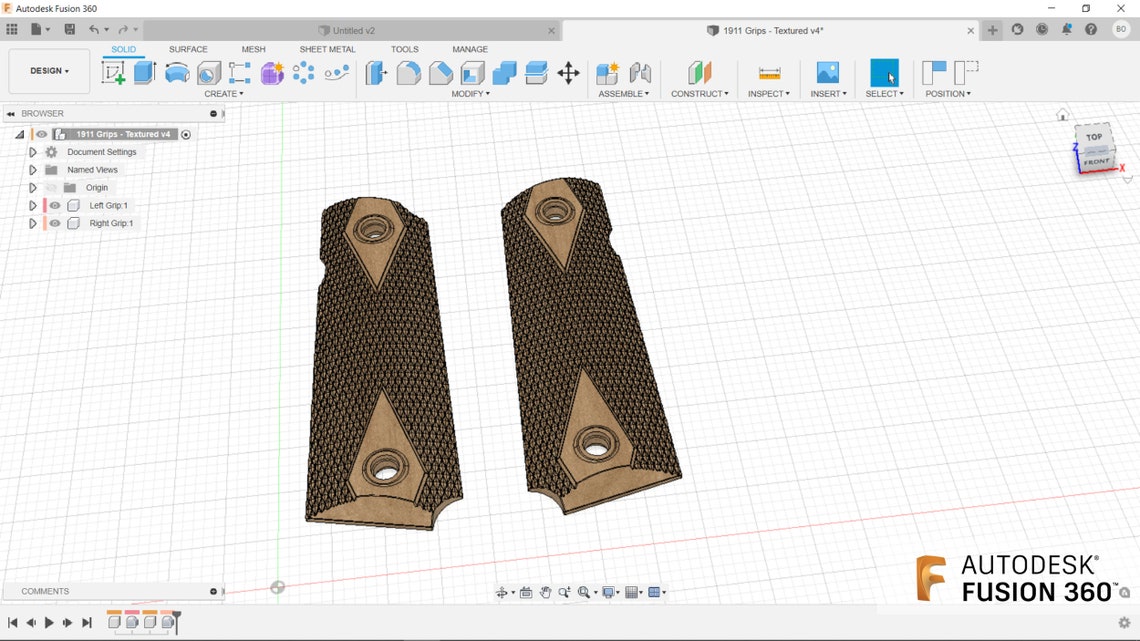Open the Select dropdown menu

pos(884,93)
